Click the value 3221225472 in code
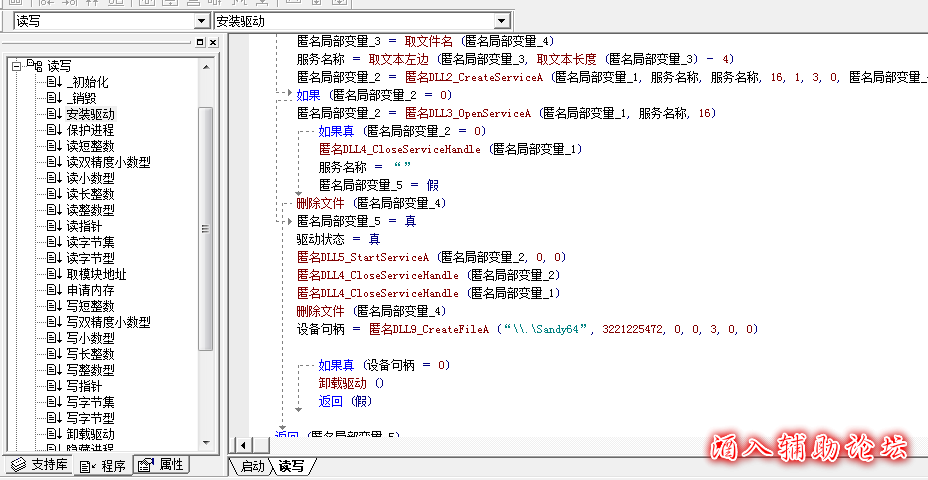 click(633, 329)
